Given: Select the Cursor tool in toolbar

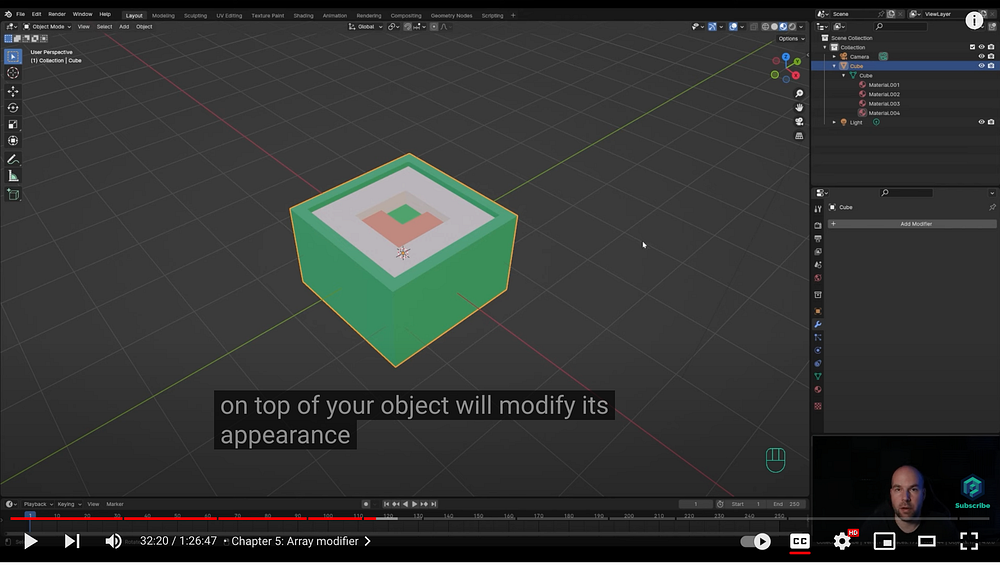Looking at the screenshot, I should click(x=13, y=73).
